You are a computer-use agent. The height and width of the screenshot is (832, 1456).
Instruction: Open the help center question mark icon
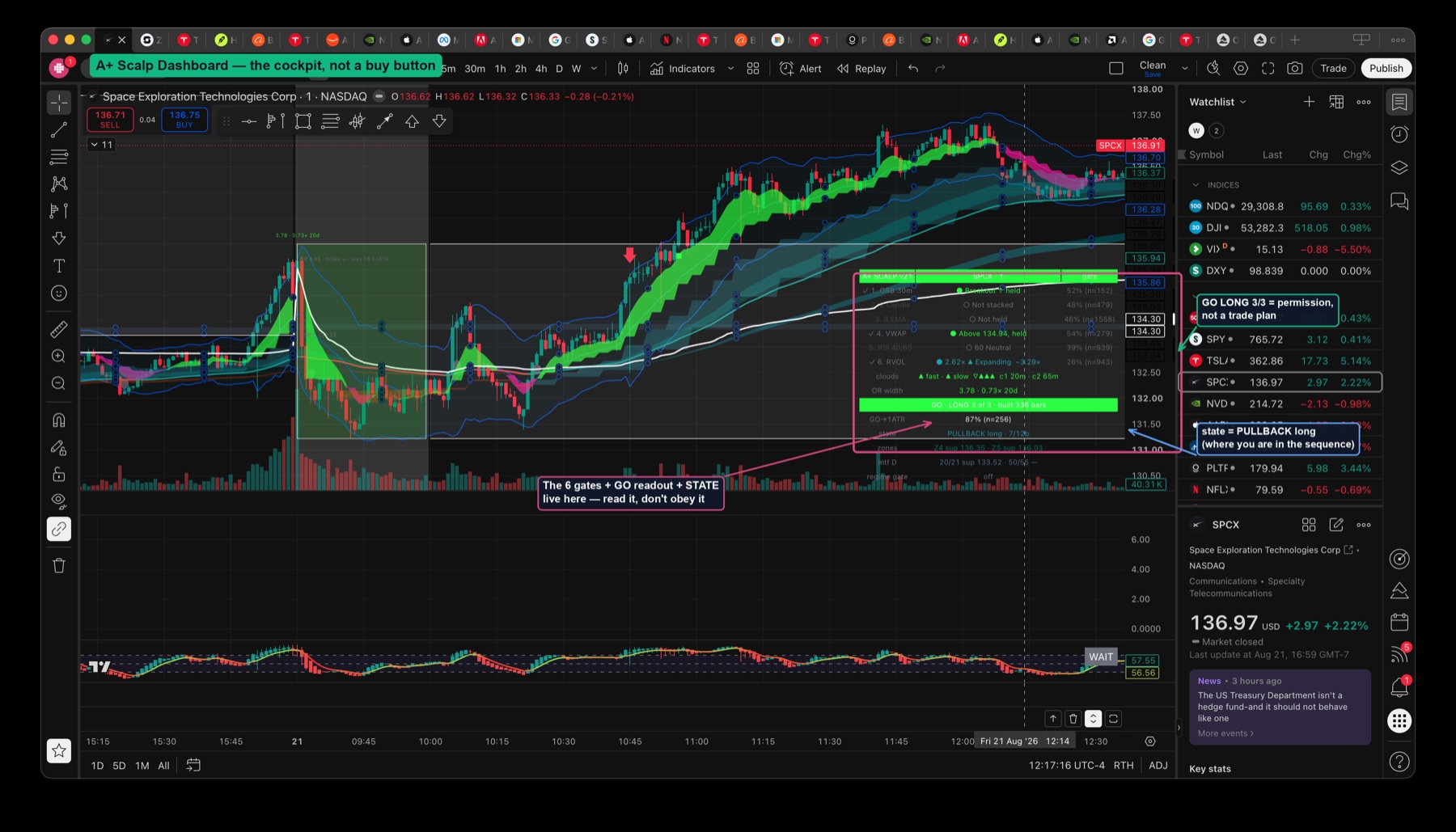click(x=1399, y=762)
